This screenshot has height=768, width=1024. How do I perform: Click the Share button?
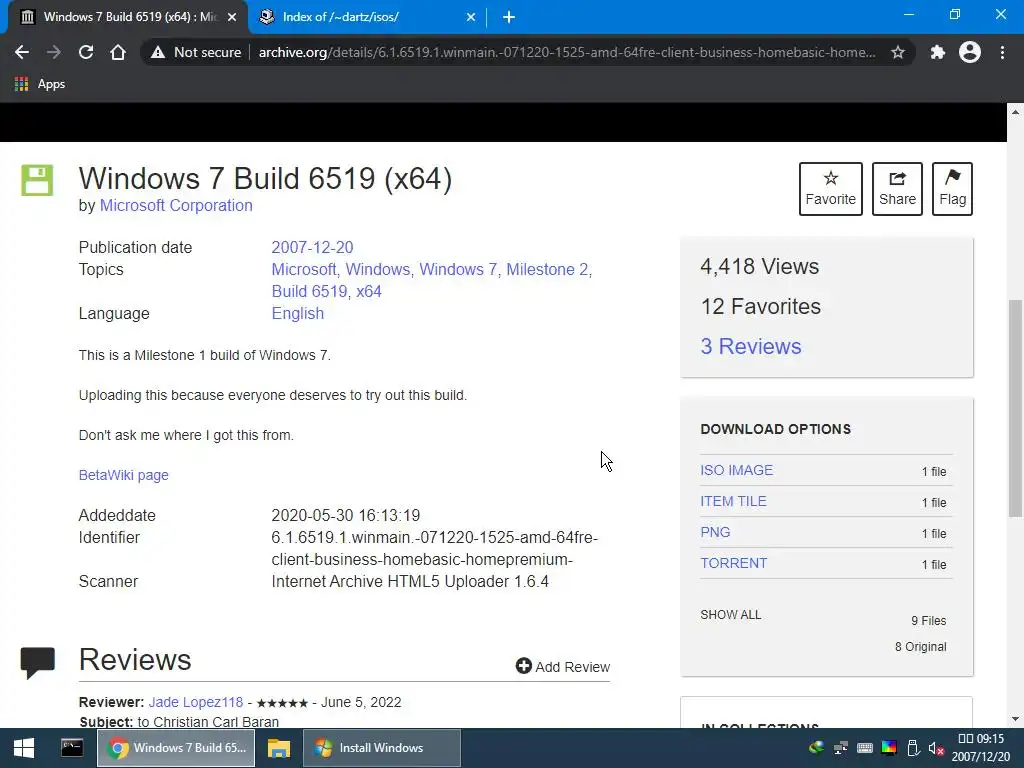click(x=897, y=189)
